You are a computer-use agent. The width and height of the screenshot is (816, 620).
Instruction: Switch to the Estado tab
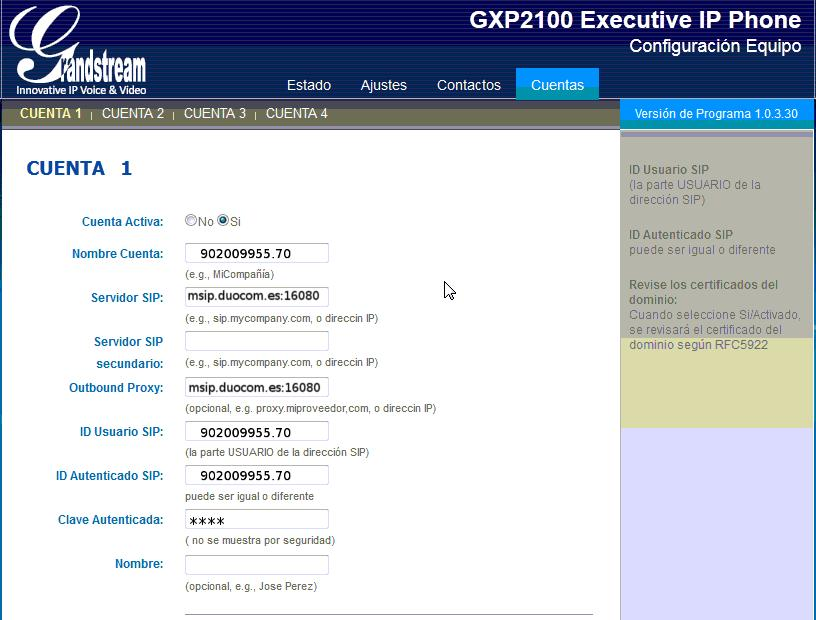coord(308,85)
